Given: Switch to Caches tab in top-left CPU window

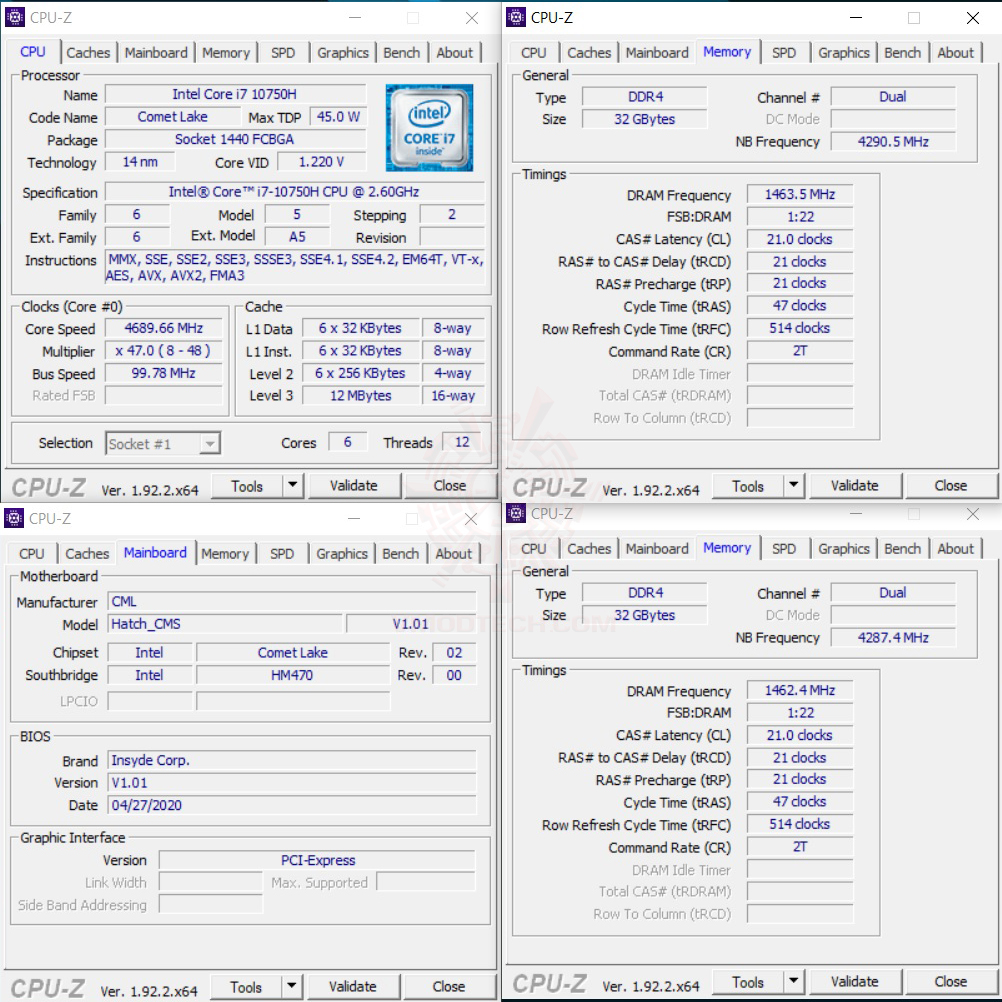Looking at the screenshot, I should pos(88,52).
